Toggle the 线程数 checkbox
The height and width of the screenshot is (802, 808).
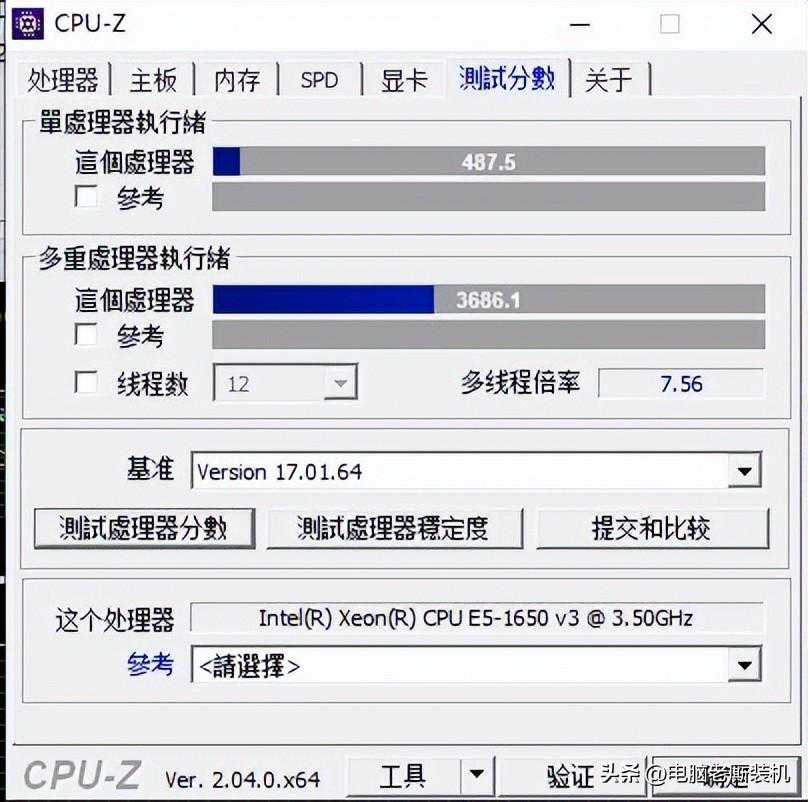click(86, 383)
